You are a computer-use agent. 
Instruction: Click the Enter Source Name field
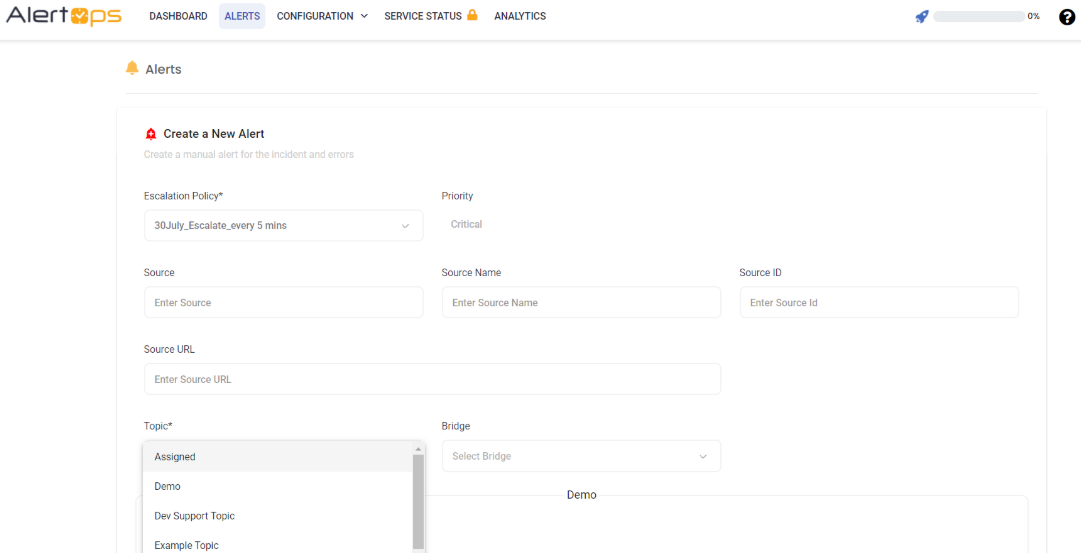(x=581, y=303)
